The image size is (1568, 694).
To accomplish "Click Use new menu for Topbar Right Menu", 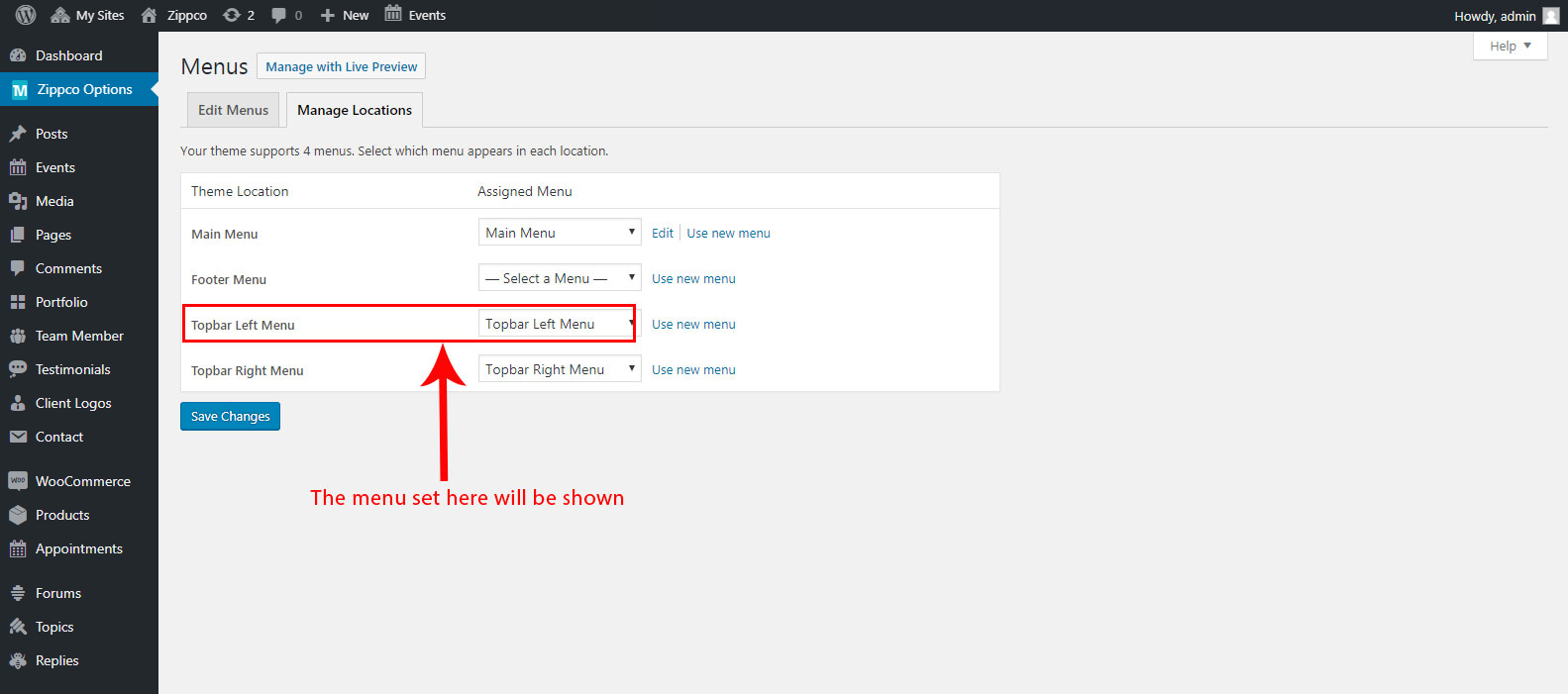I will [693, 369].
